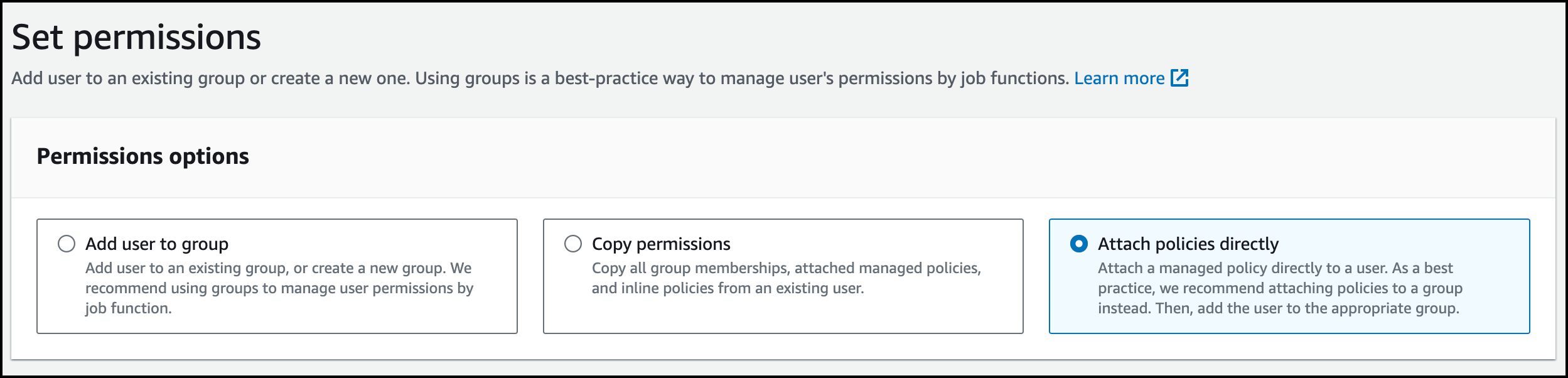This screenshot has height=378, width=1568.
Task: Click empty space inside the Copy permissions card
Action: pyautogui.click(x=783, y=315)
